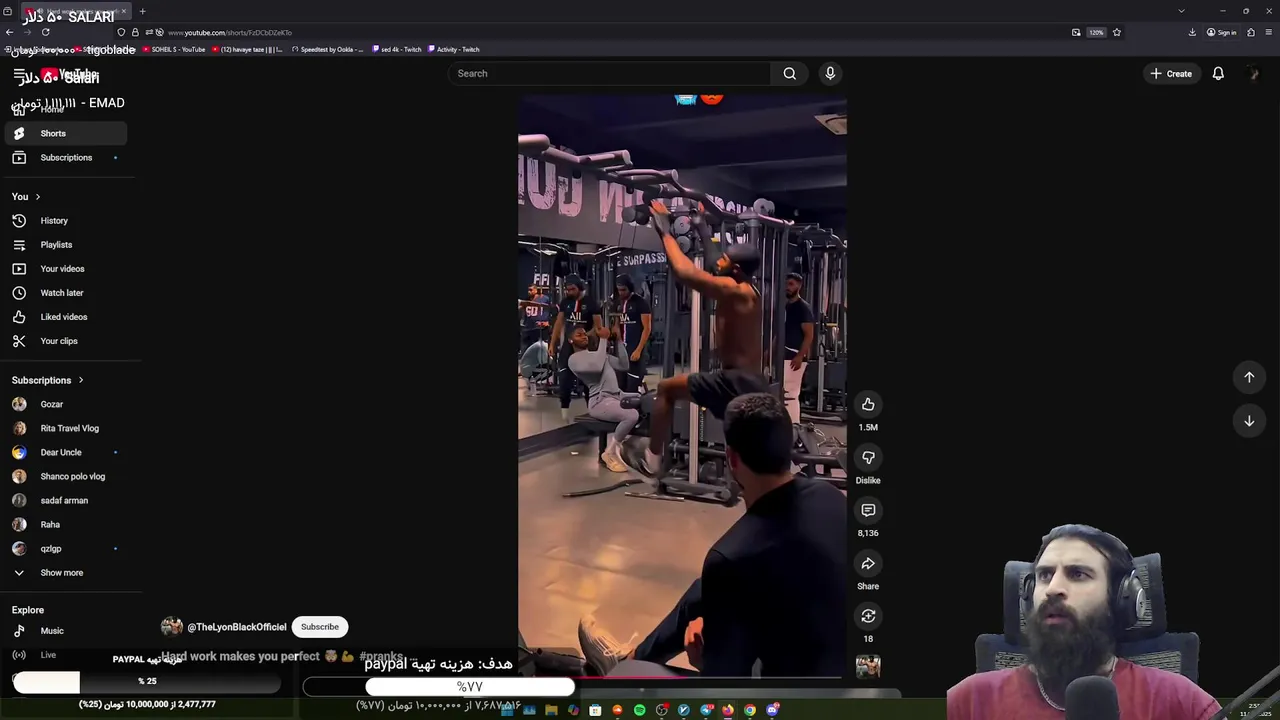Image resolution: width=1280 pixels, height=720 pixels.
Task: Open the sound thumbnail below the Remix button
Action: (x=868, y=666)
